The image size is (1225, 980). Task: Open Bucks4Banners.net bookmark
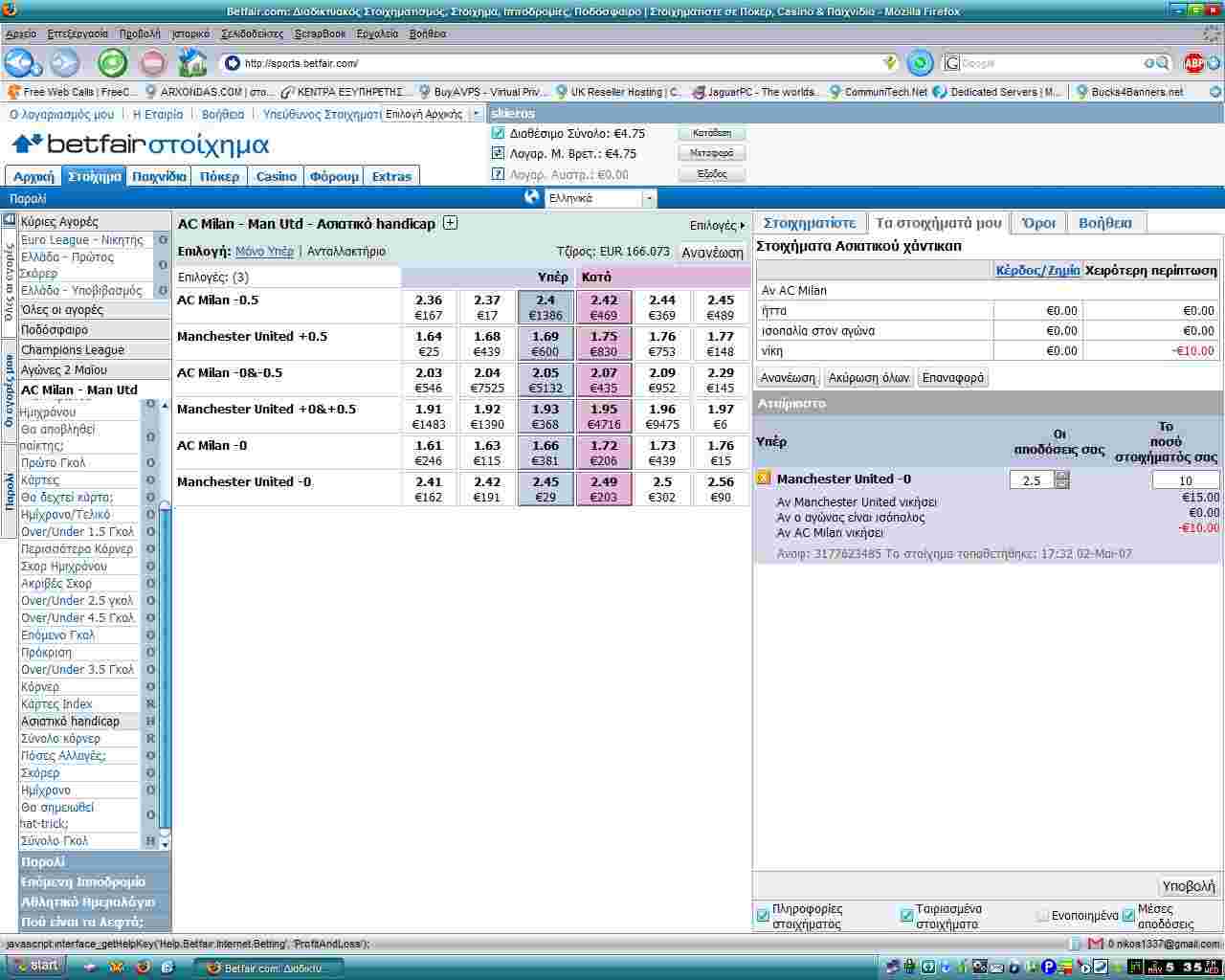1129,92
